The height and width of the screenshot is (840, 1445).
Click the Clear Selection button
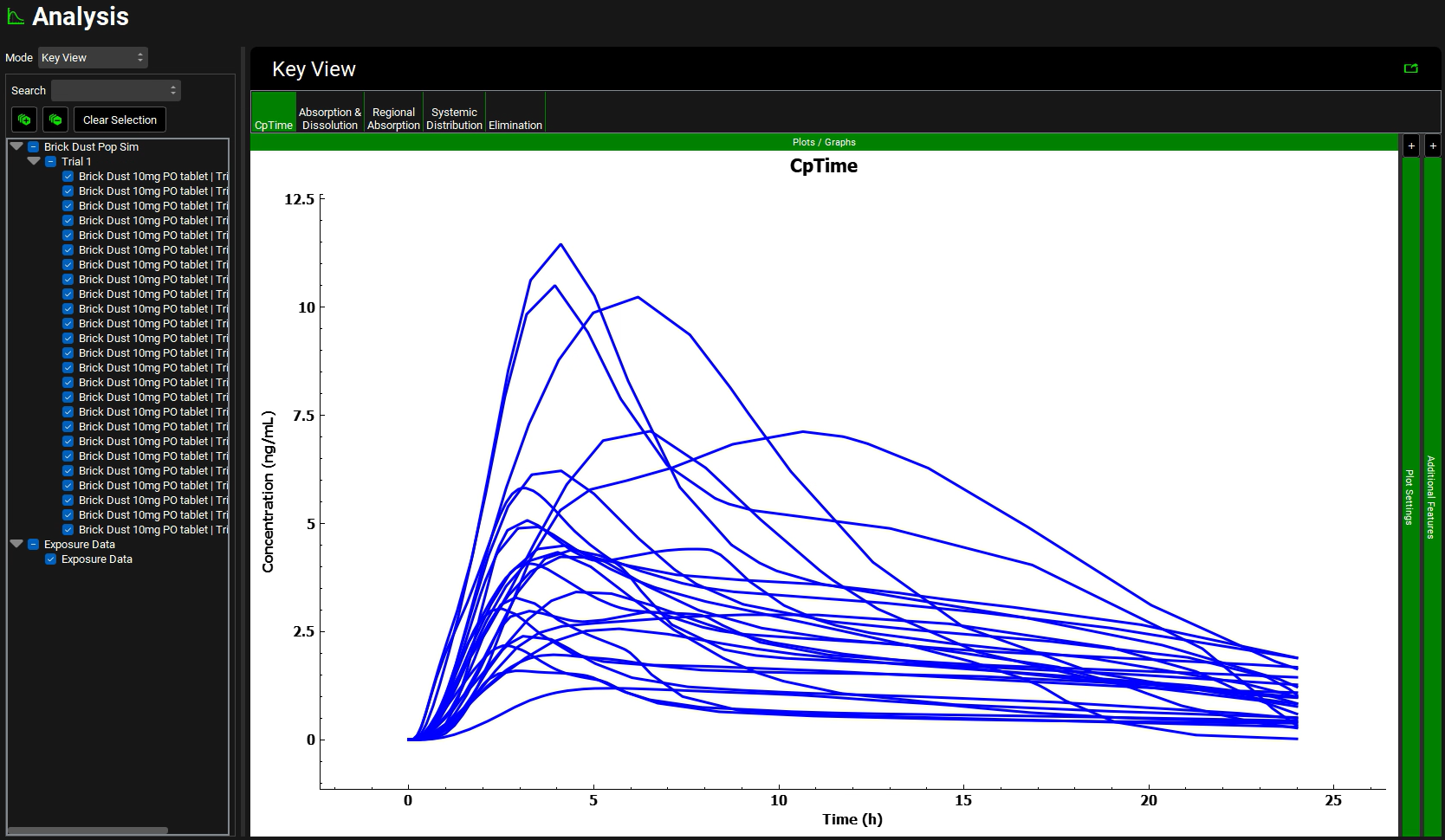coord(120,120)
